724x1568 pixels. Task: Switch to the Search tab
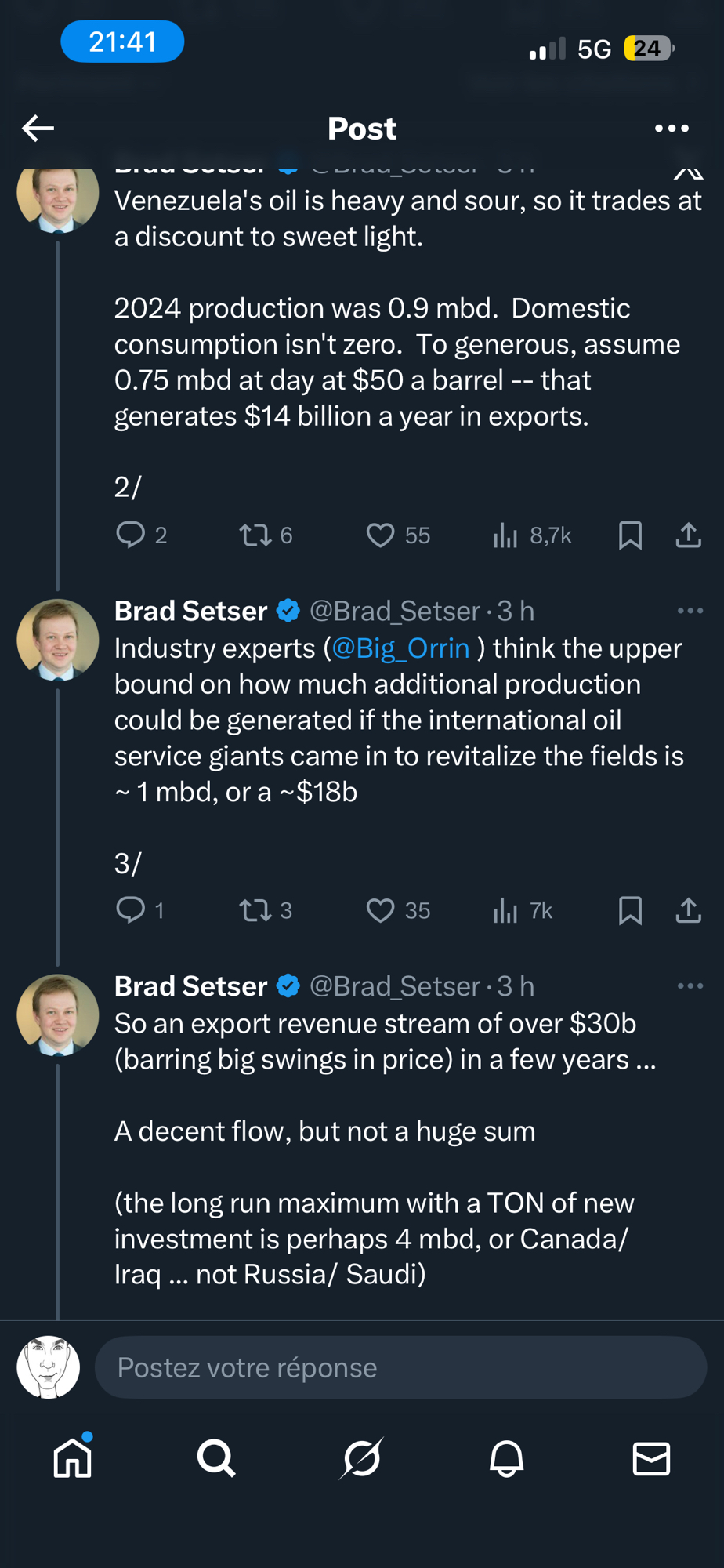coord(216,1458)
